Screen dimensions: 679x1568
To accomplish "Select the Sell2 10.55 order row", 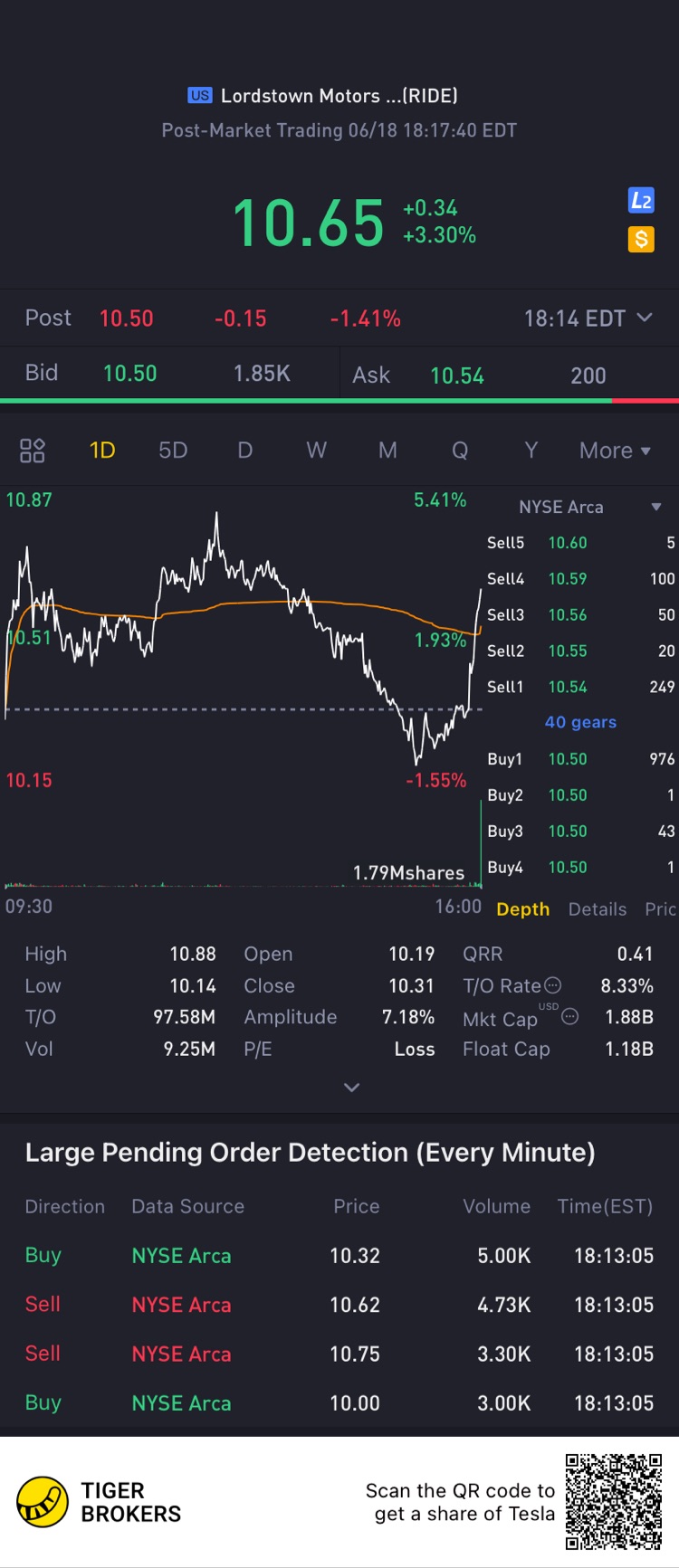I will click(x=580, y=651).
